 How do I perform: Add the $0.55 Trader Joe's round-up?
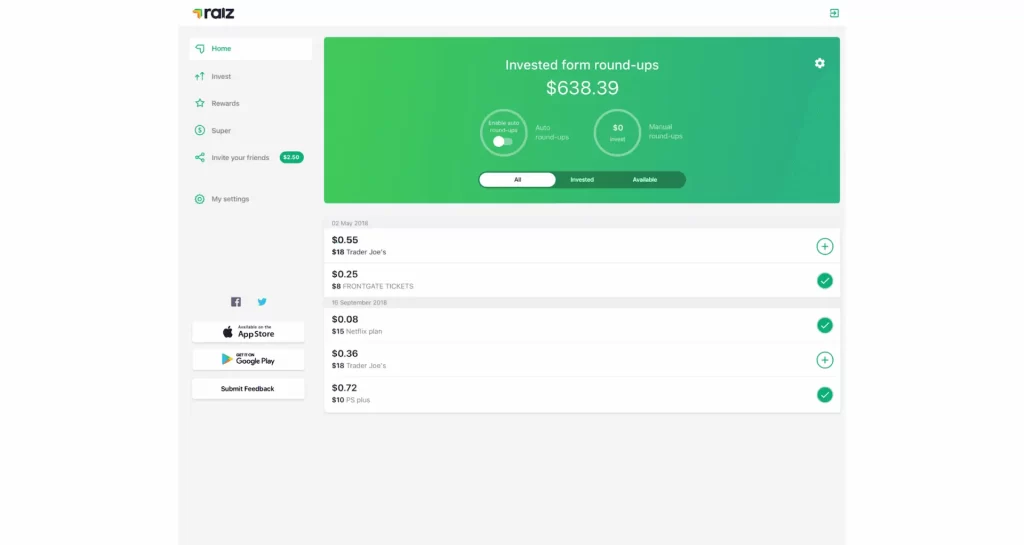(x=825, y=246)
